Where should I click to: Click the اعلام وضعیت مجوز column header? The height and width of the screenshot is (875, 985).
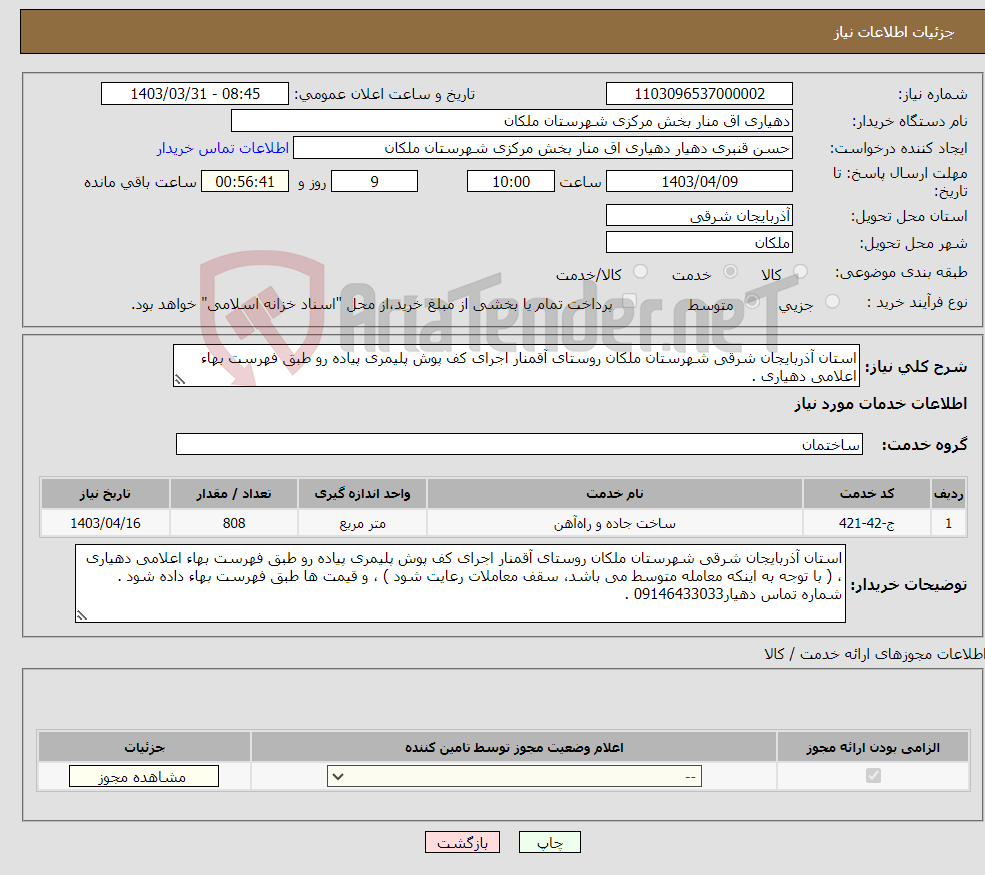514,747
